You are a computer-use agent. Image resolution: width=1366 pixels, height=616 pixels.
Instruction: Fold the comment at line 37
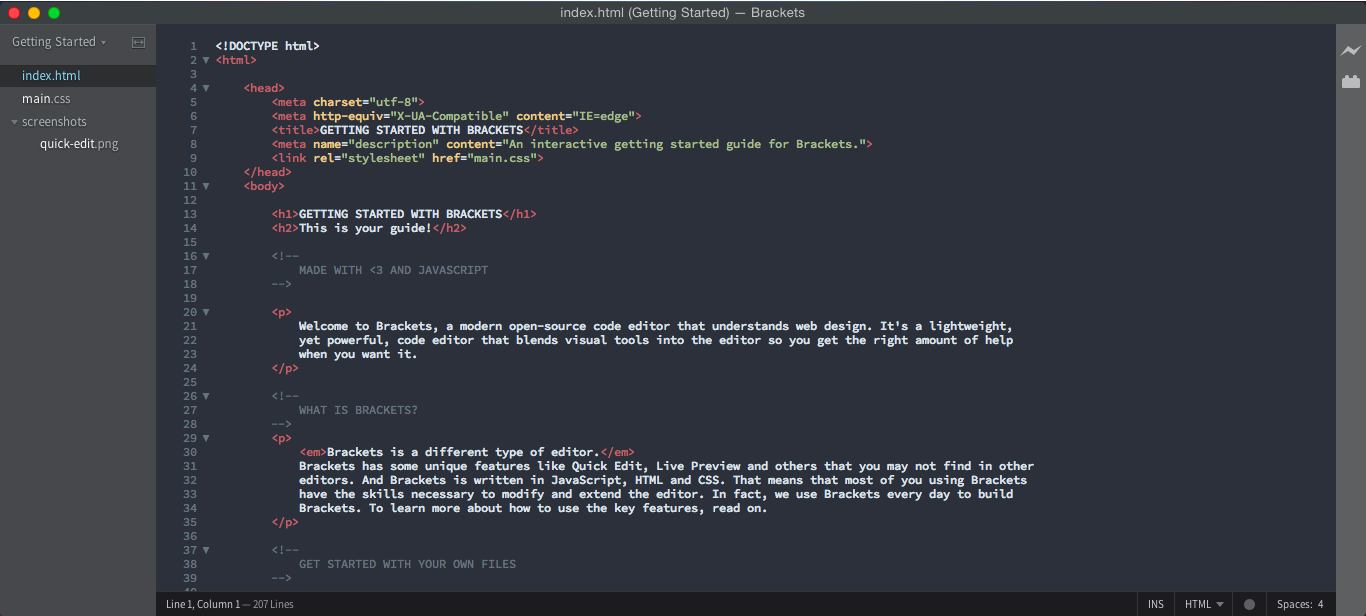tap(206, 550)
